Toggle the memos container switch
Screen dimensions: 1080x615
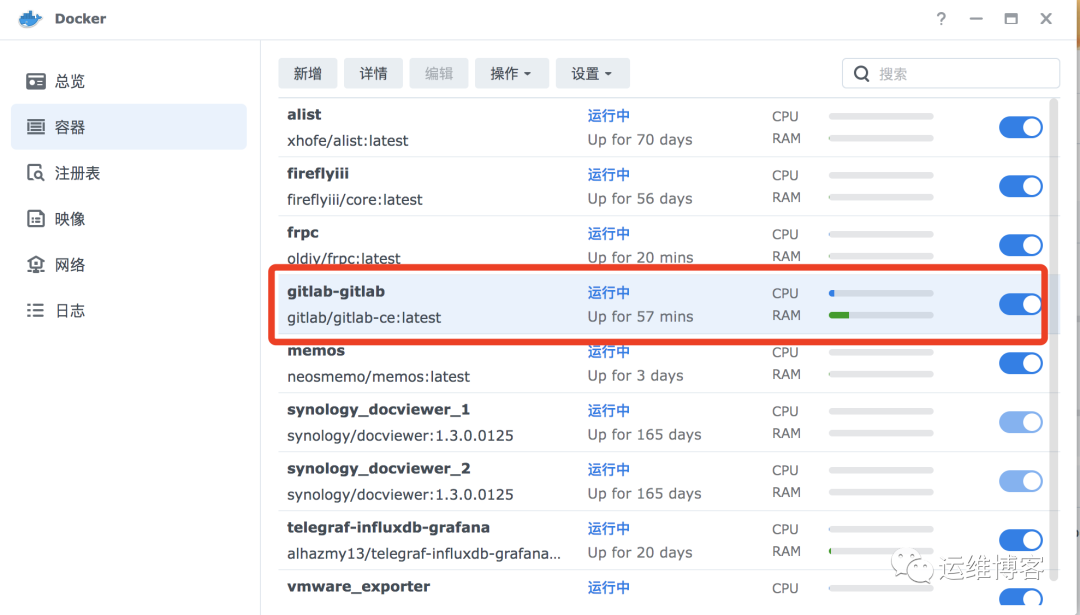(x=1021, y=363)
